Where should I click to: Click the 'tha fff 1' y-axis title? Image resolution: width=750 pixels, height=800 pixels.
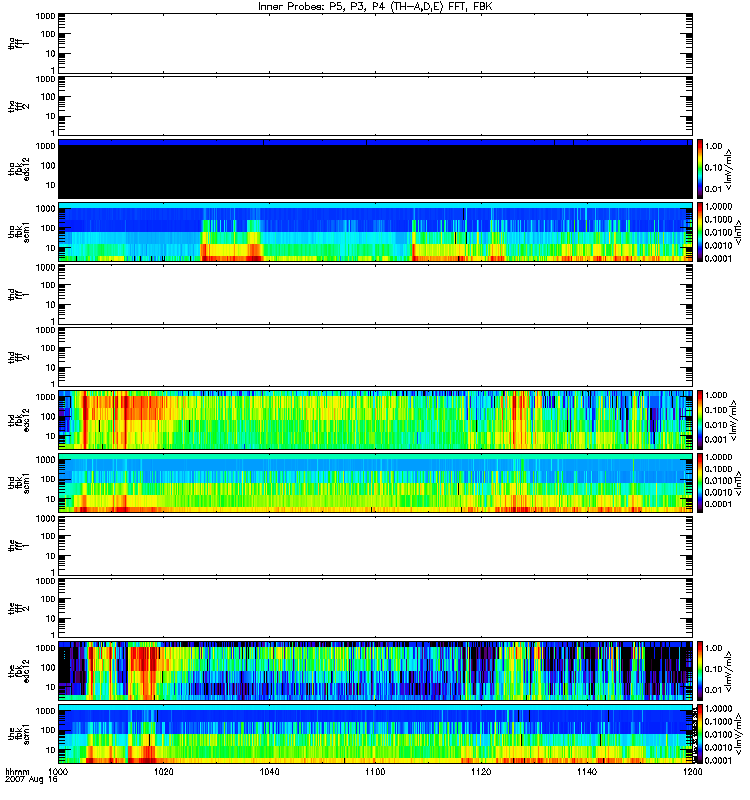coord(19,43)
